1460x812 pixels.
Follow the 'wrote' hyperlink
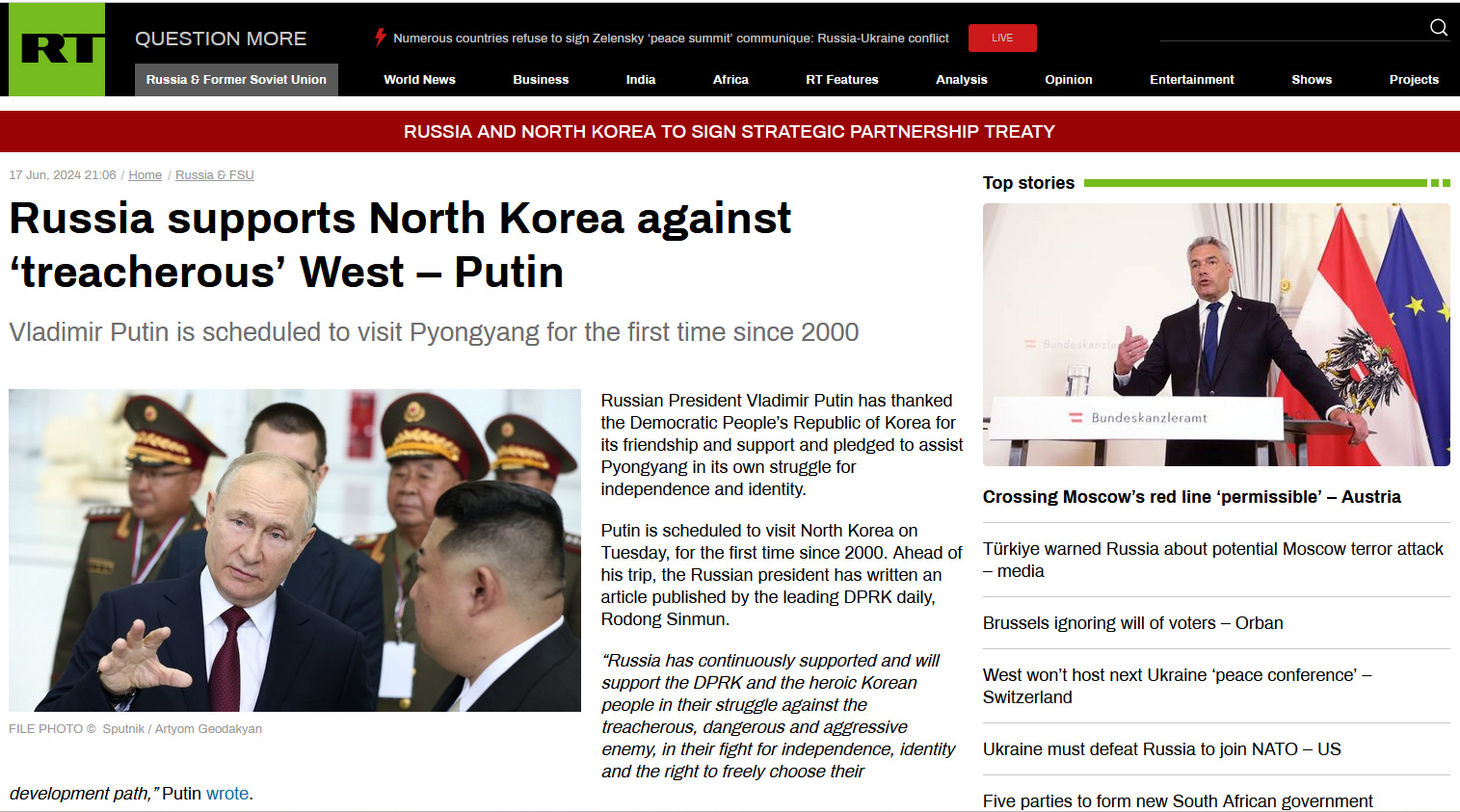coord(227,794)
